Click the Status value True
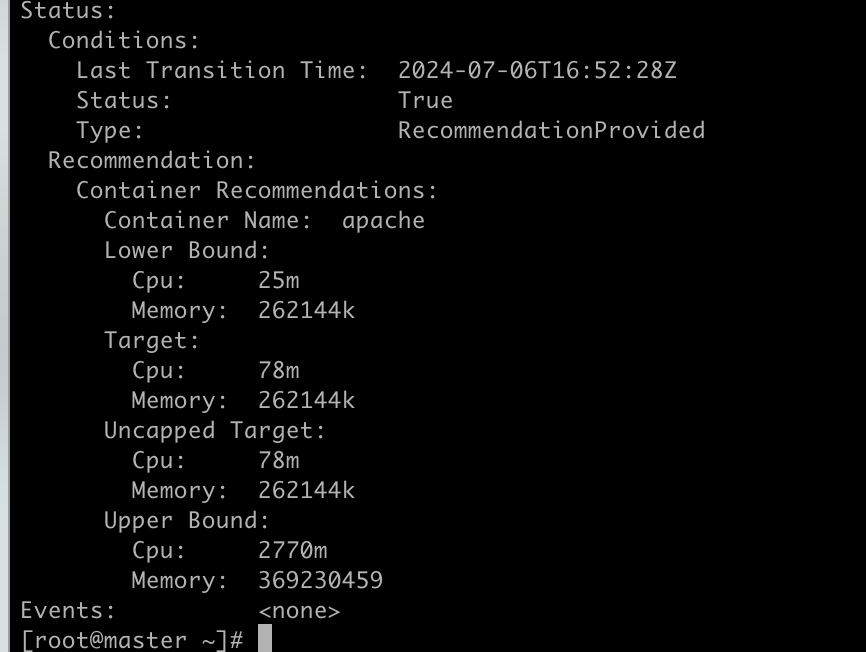The height and width of the screenshot is (652, 866). [425, 100]
